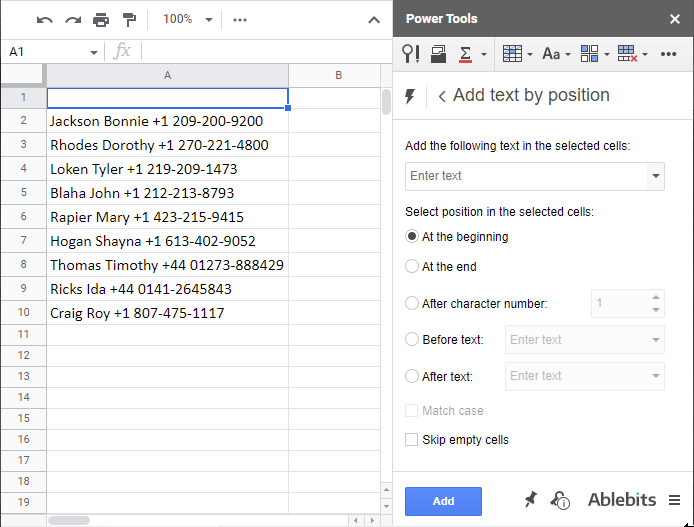
Task: Select cell with Hogan Shayna +1 613-402-9052
Action: click(167, 241)
